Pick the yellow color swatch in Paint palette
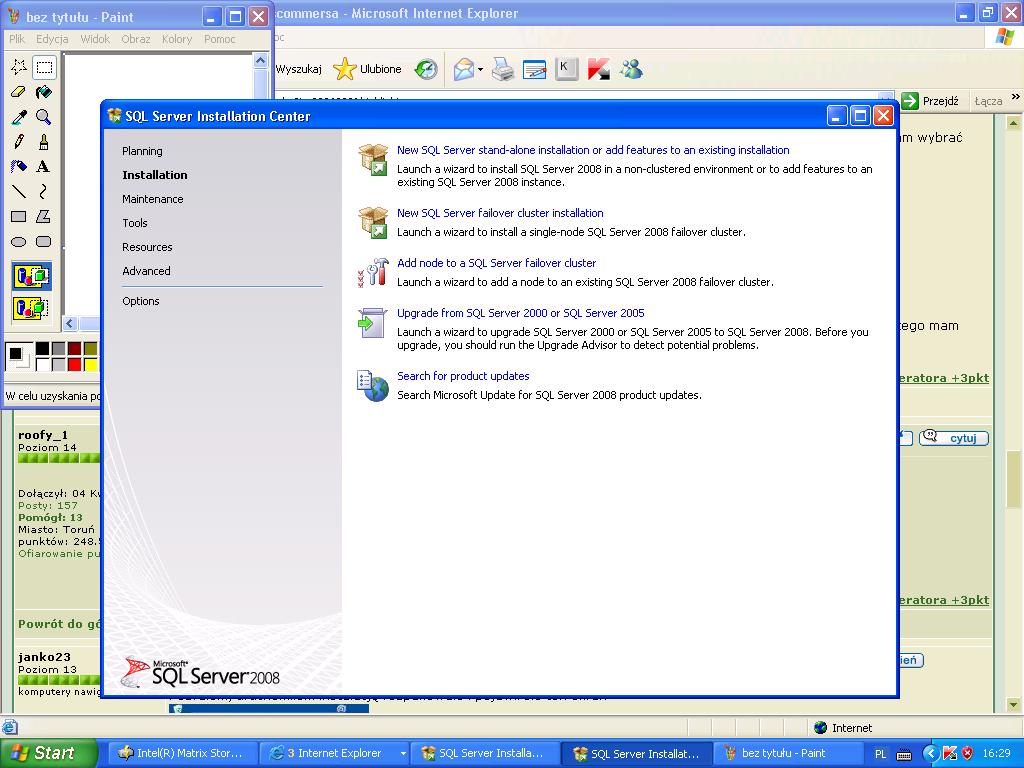 (x=90, y=364)
